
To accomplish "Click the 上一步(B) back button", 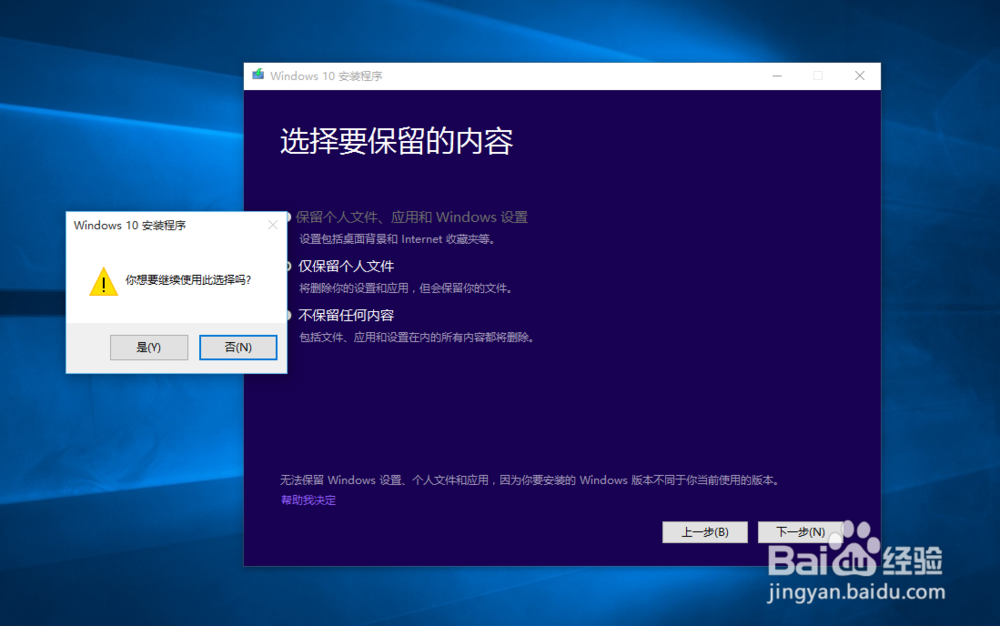I will pyautogui.click(x=705, y=532).
